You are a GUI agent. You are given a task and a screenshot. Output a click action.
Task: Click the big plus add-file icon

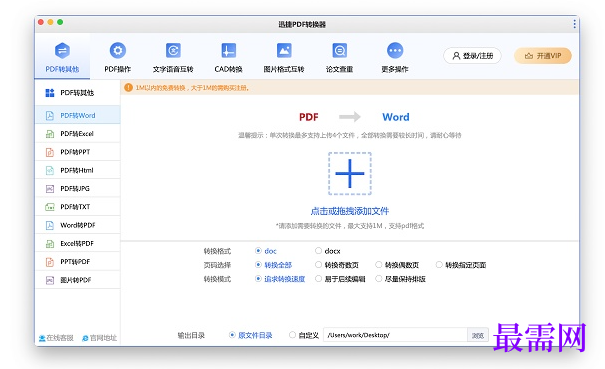pyautogui.click(x=350, y=174)
